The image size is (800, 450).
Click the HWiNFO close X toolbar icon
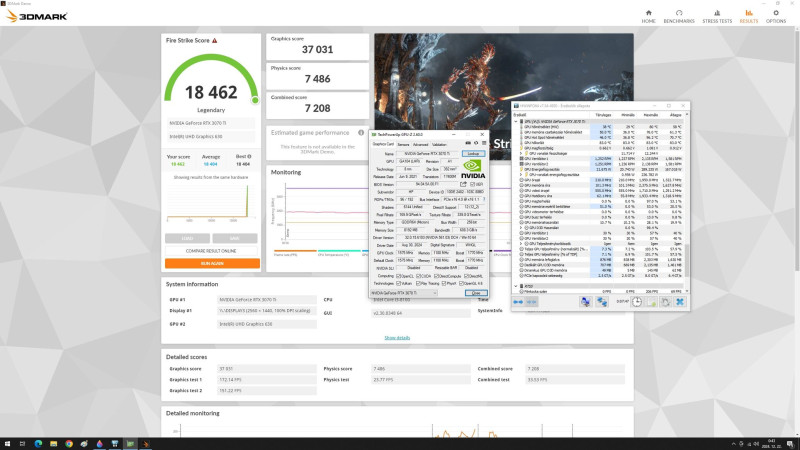coord(680,302)
